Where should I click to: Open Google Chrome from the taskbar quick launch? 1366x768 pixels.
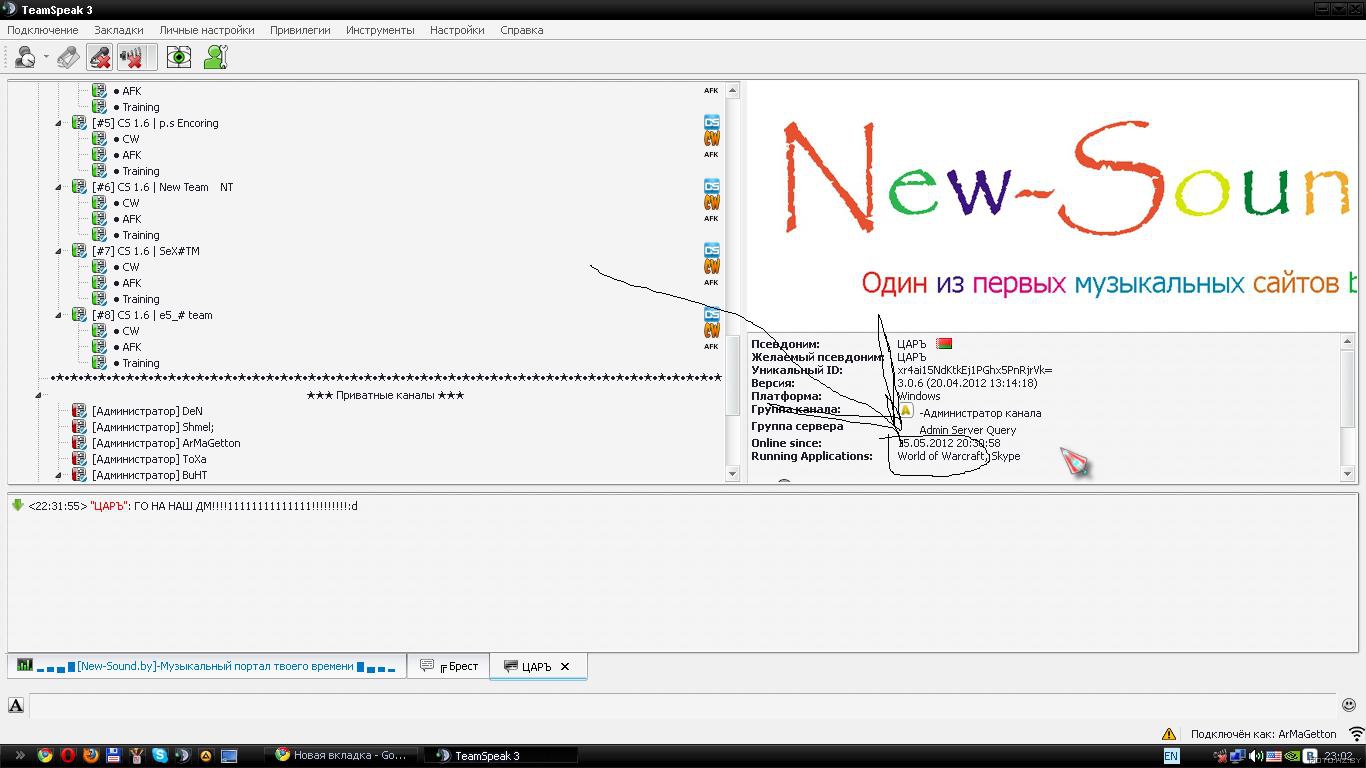click(x=45, y=756)
